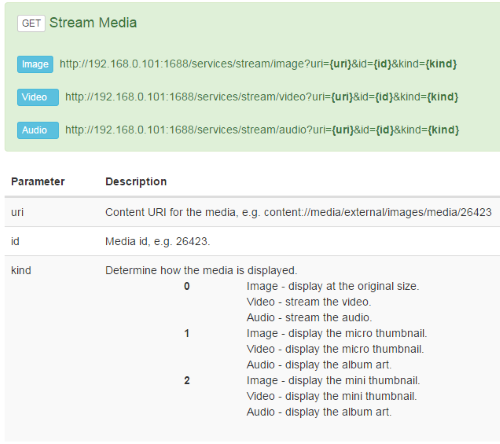Click the Stream Media heading
500x444 pixels.
pyautogui.click(x=93, y=23)
